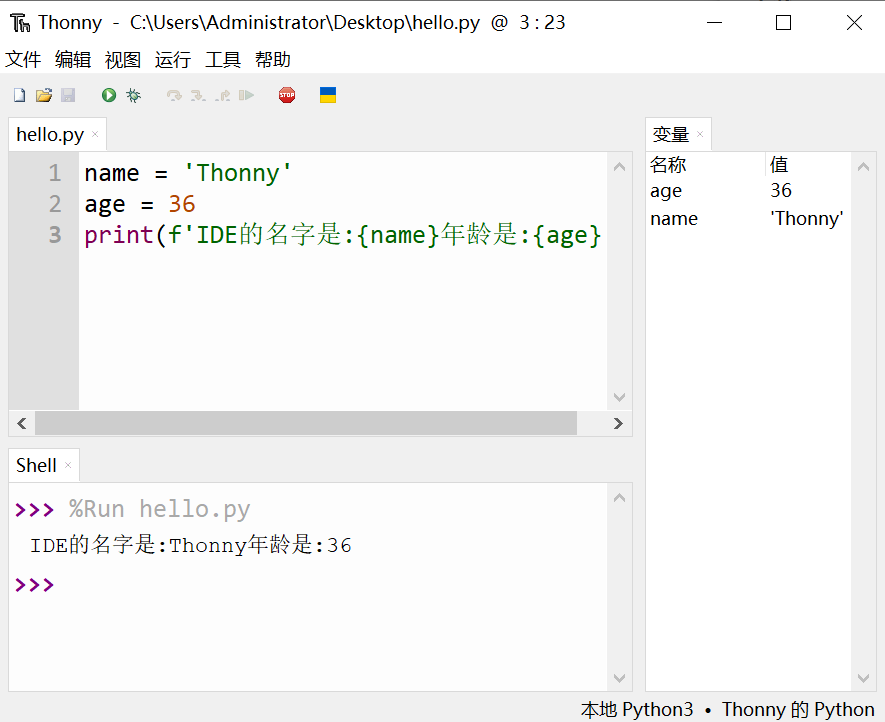
Task: Click the %Run hello.py shell command
Action: (159, 509)
